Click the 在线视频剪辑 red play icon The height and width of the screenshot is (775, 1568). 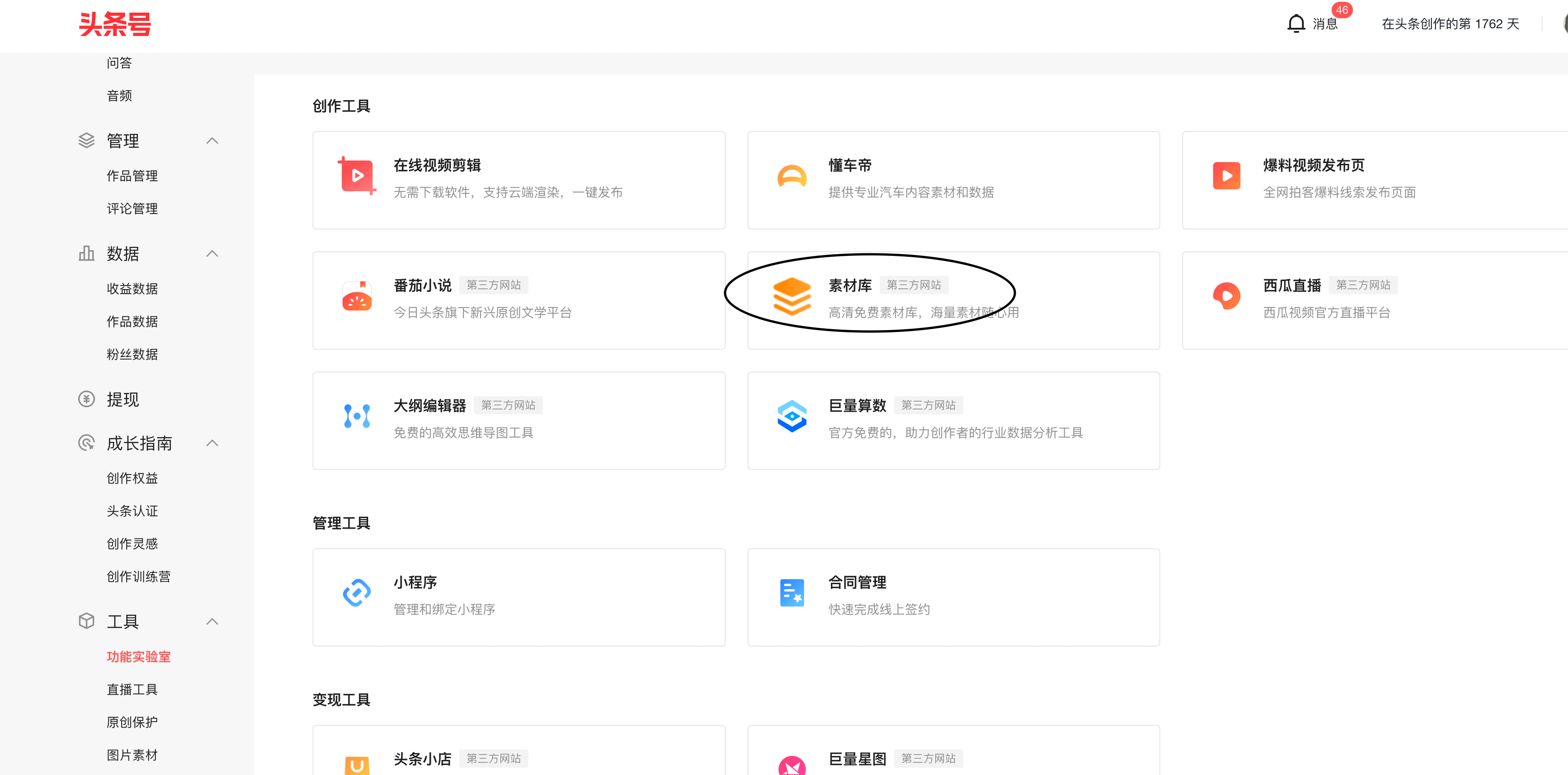point(357,176)
